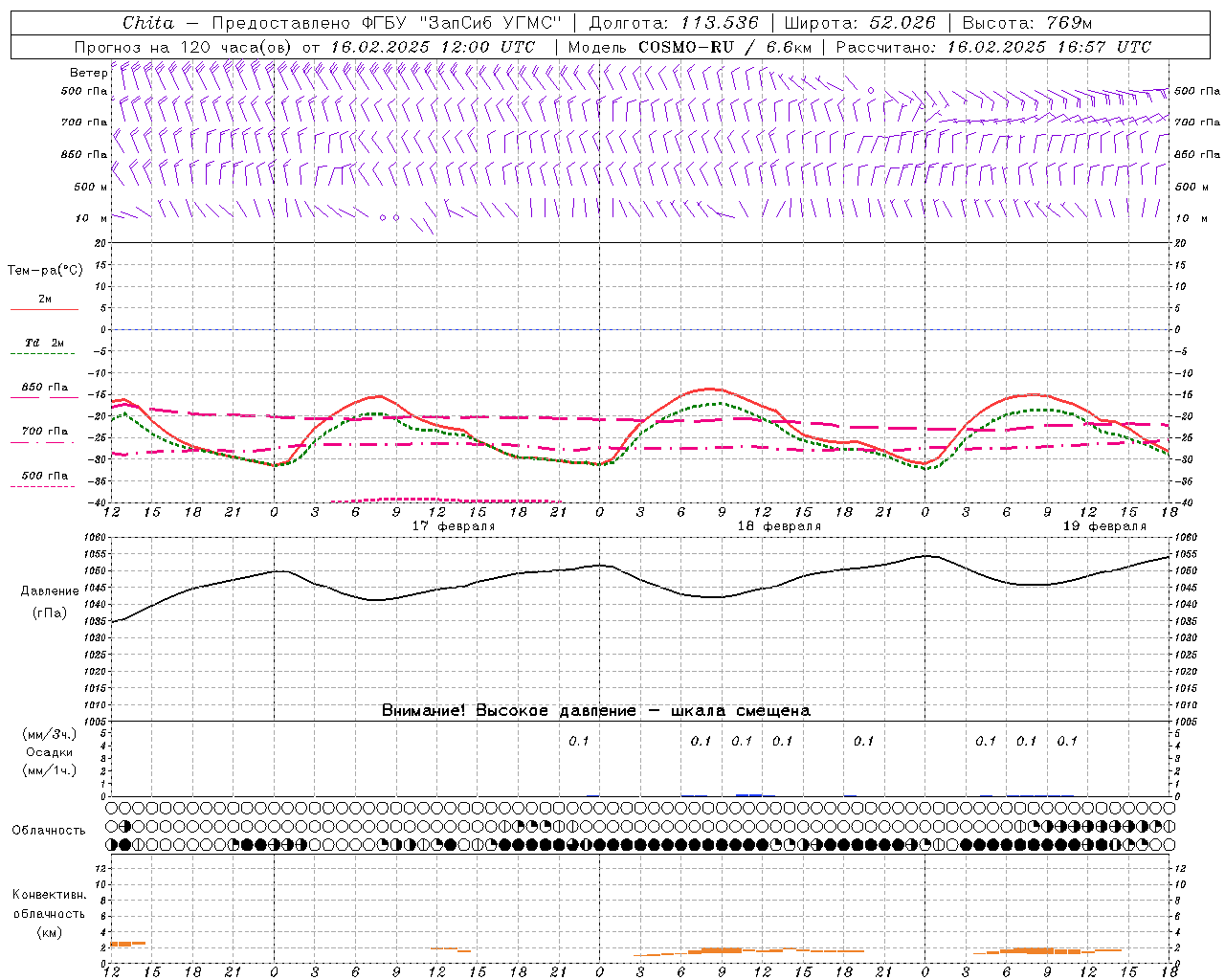Click the "(мм/1ч.)" precipitation unit label

[x=49, y=770]
